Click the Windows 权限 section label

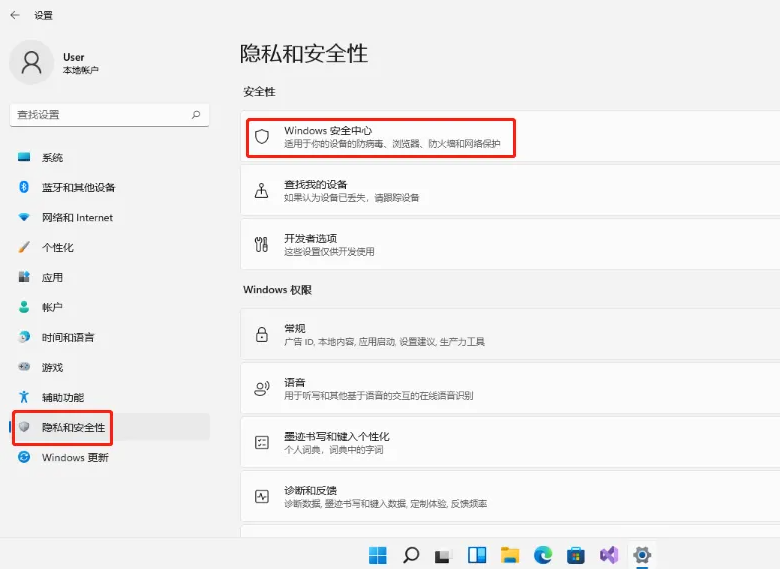(277, 289)
